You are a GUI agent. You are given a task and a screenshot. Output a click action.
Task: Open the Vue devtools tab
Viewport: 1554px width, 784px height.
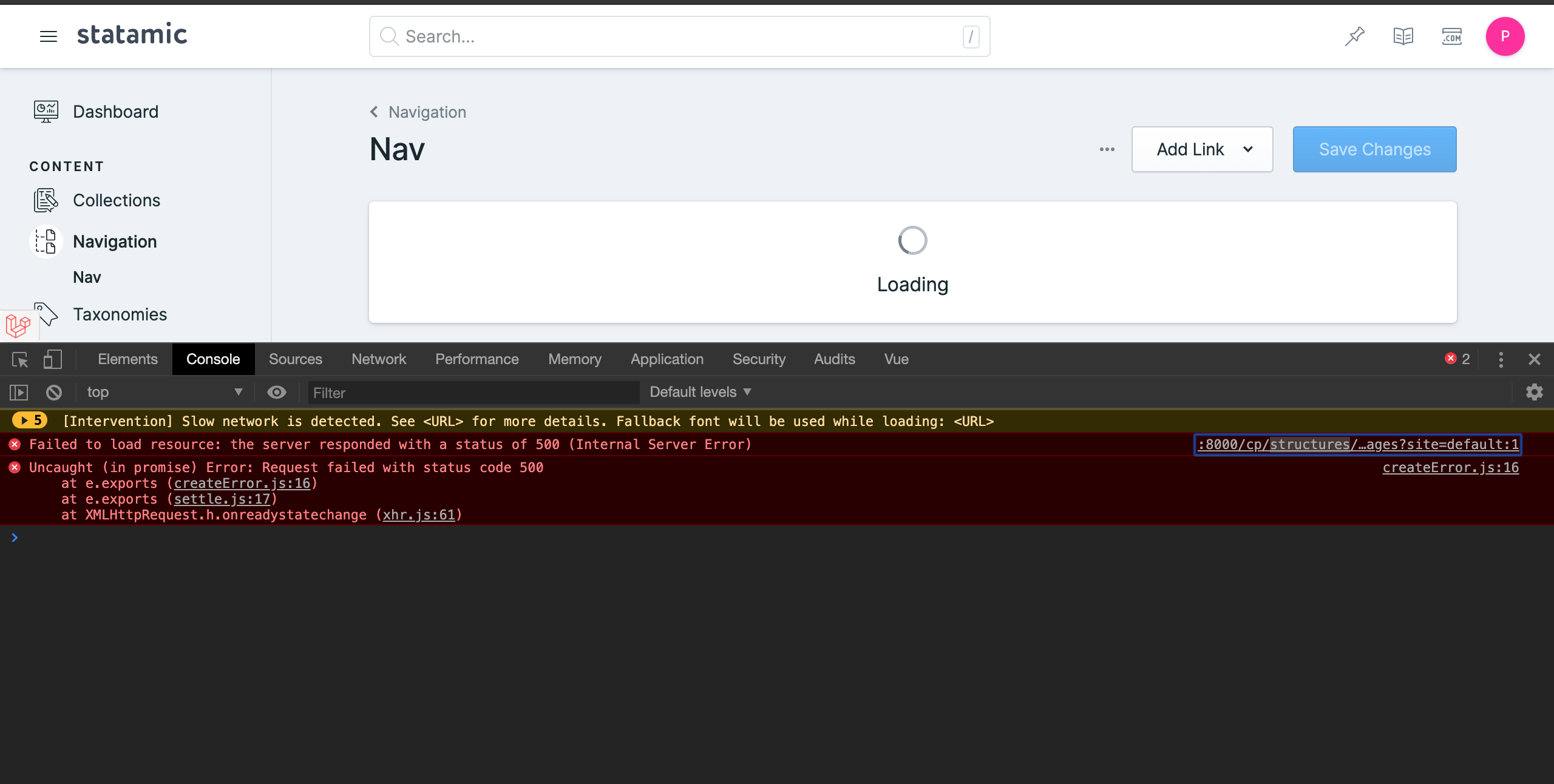tap(896, 359)
